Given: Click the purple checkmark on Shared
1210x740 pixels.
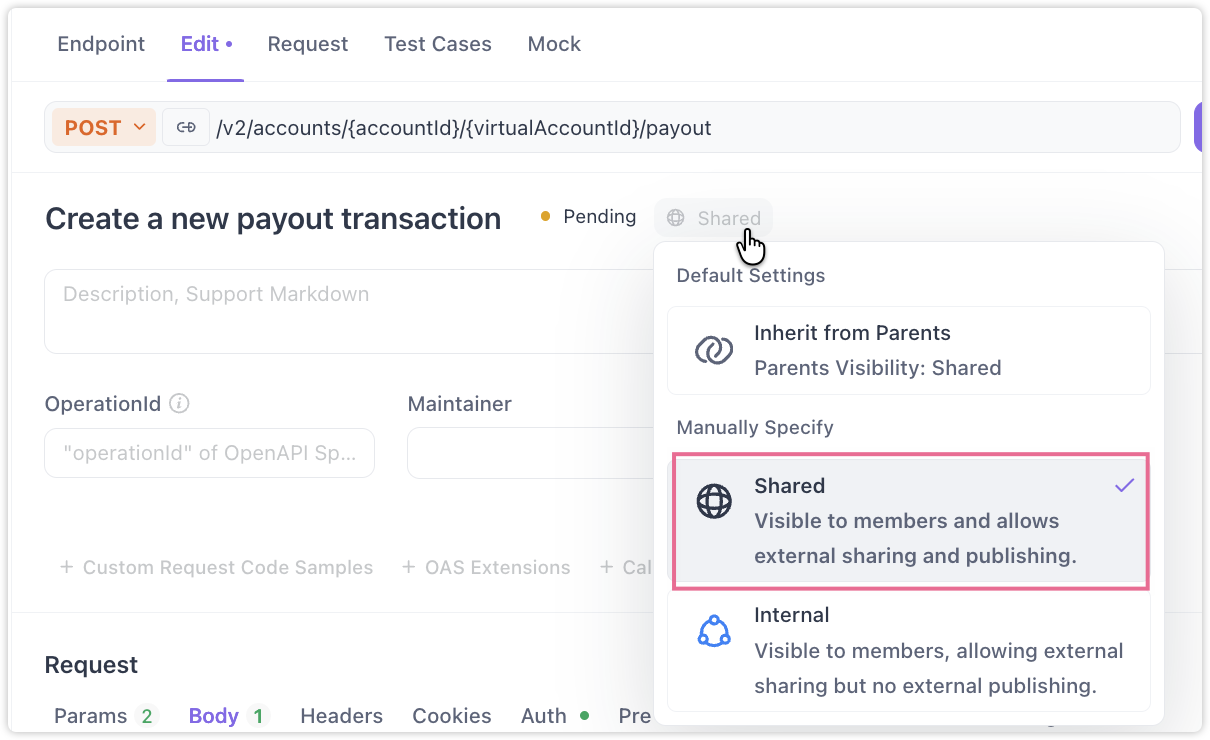Looking at the screenshot, I should point(1125,486).
